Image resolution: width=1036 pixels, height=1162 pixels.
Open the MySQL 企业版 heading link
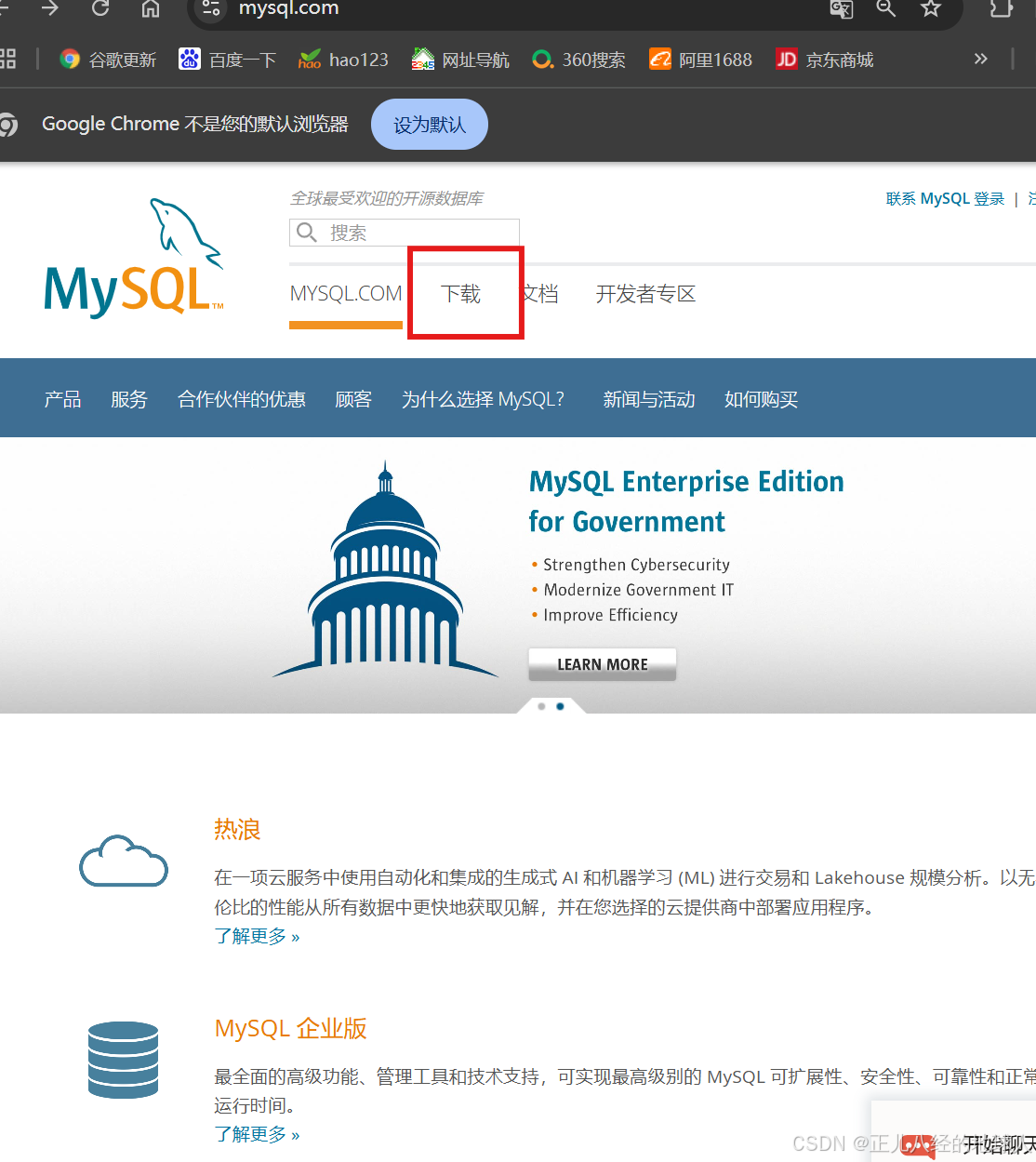pos(291,1028)
